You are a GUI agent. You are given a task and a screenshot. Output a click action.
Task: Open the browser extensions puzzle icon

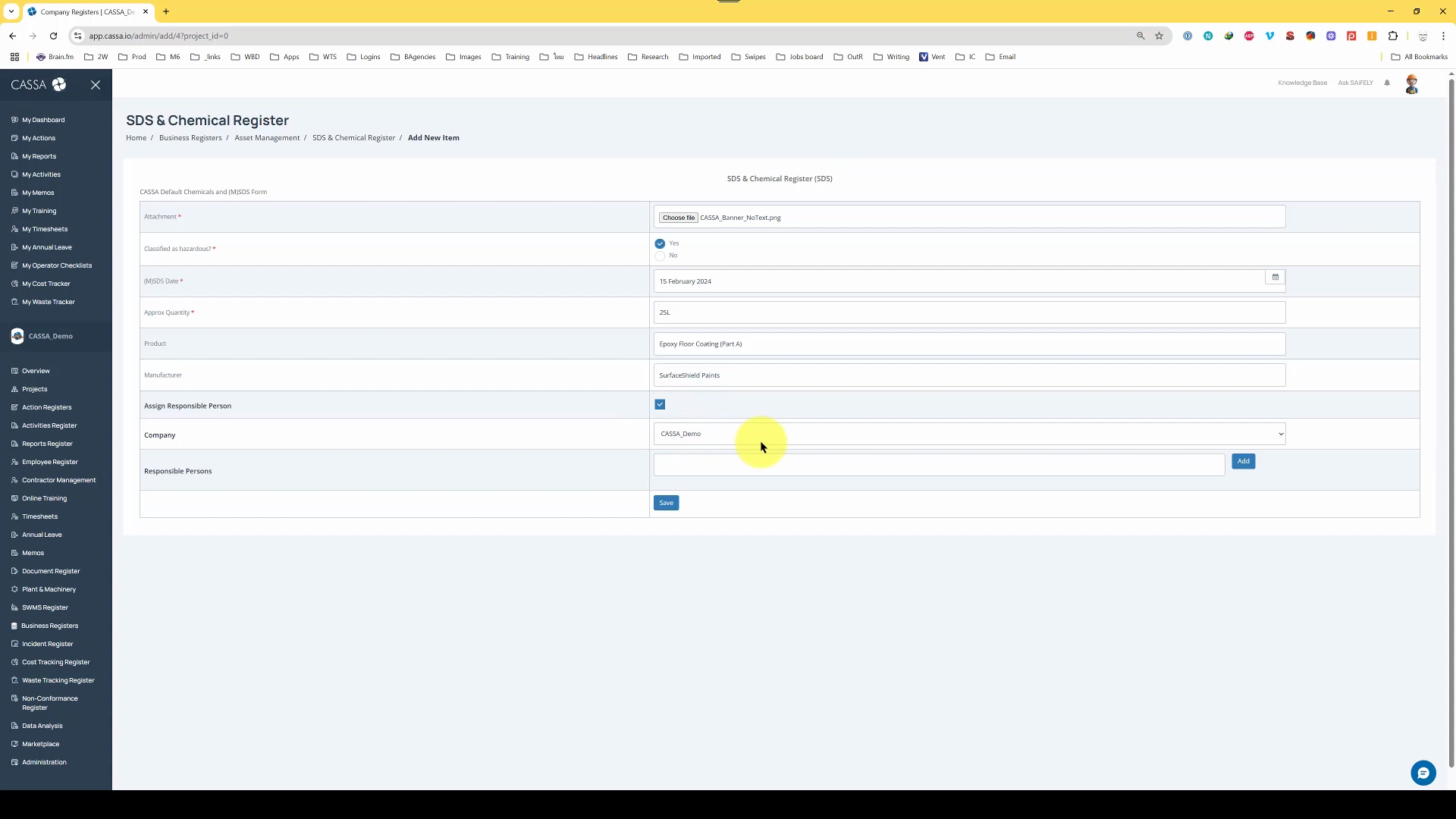[1392, 36]
